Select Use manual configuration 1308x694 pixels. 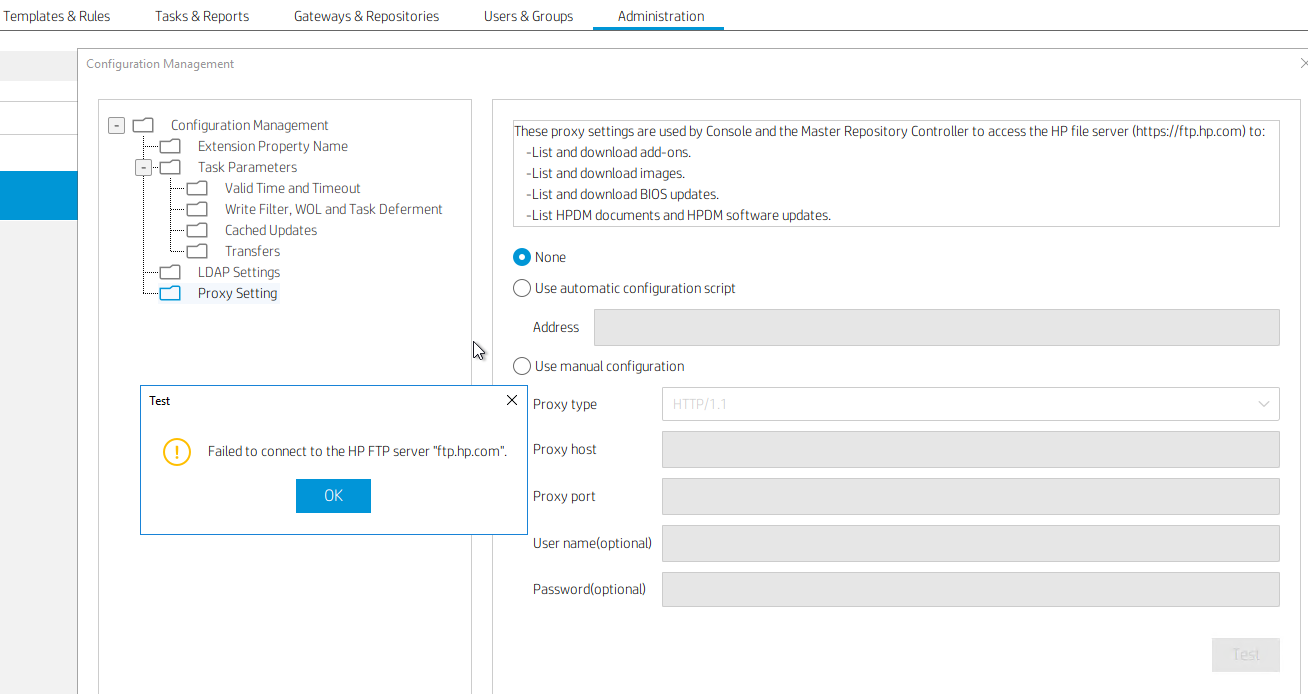(x=521, y=365)
